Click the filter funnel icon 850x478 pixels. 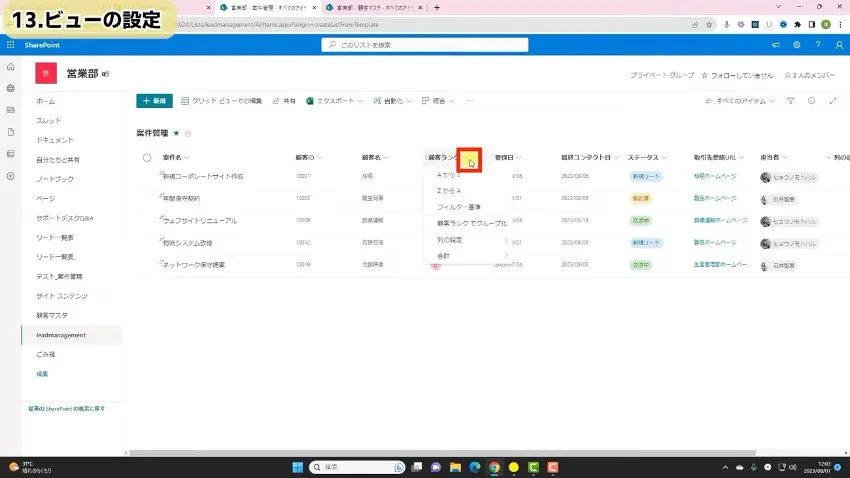tap(790, 101)
